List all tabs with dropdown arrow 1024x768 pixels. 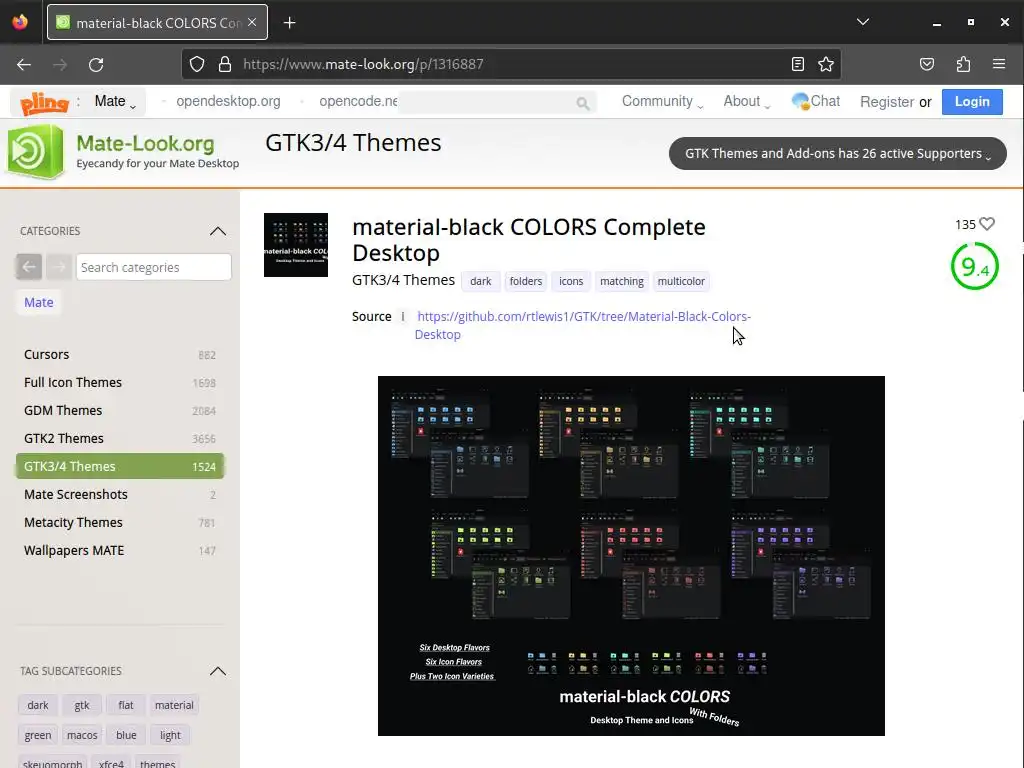click(x=863, y=22)
